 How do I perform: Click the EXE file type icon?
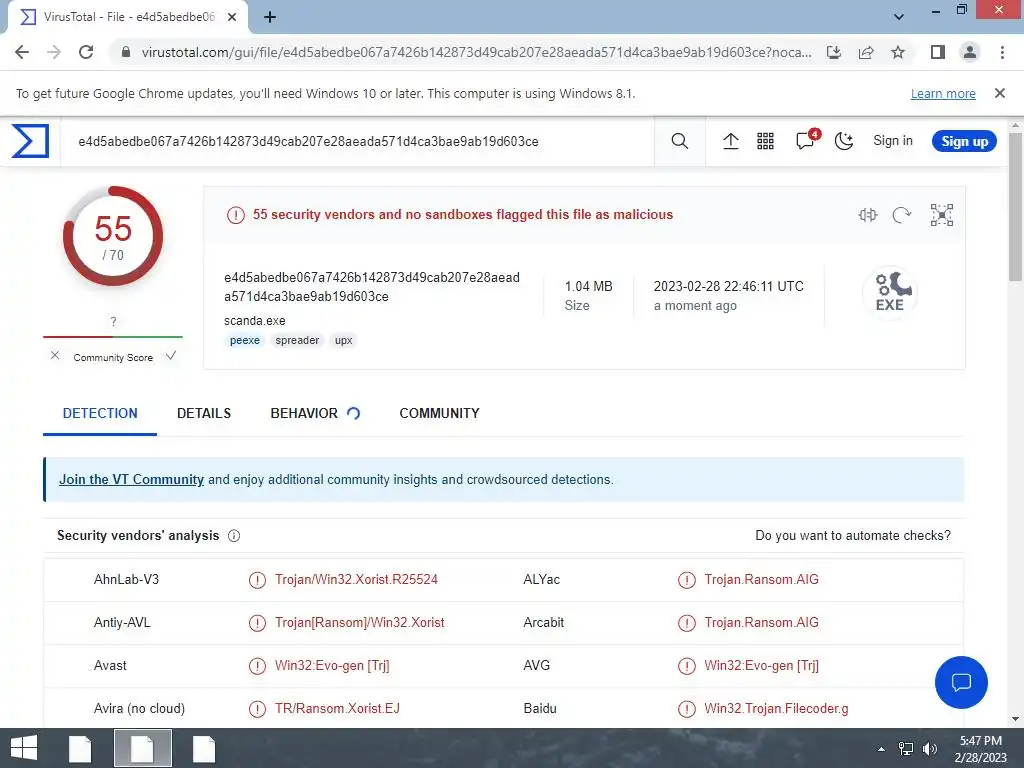point(889,293)
